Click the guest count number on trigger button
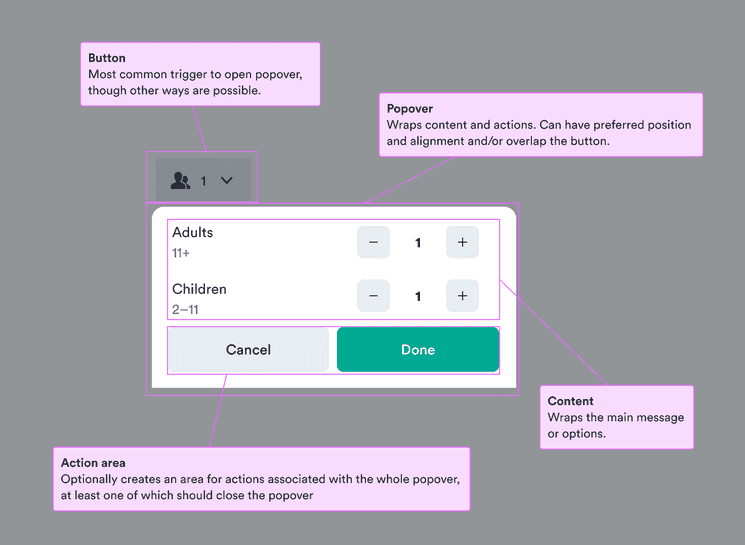Viewport: 745px width, 545px height. (x=204, y=181)
